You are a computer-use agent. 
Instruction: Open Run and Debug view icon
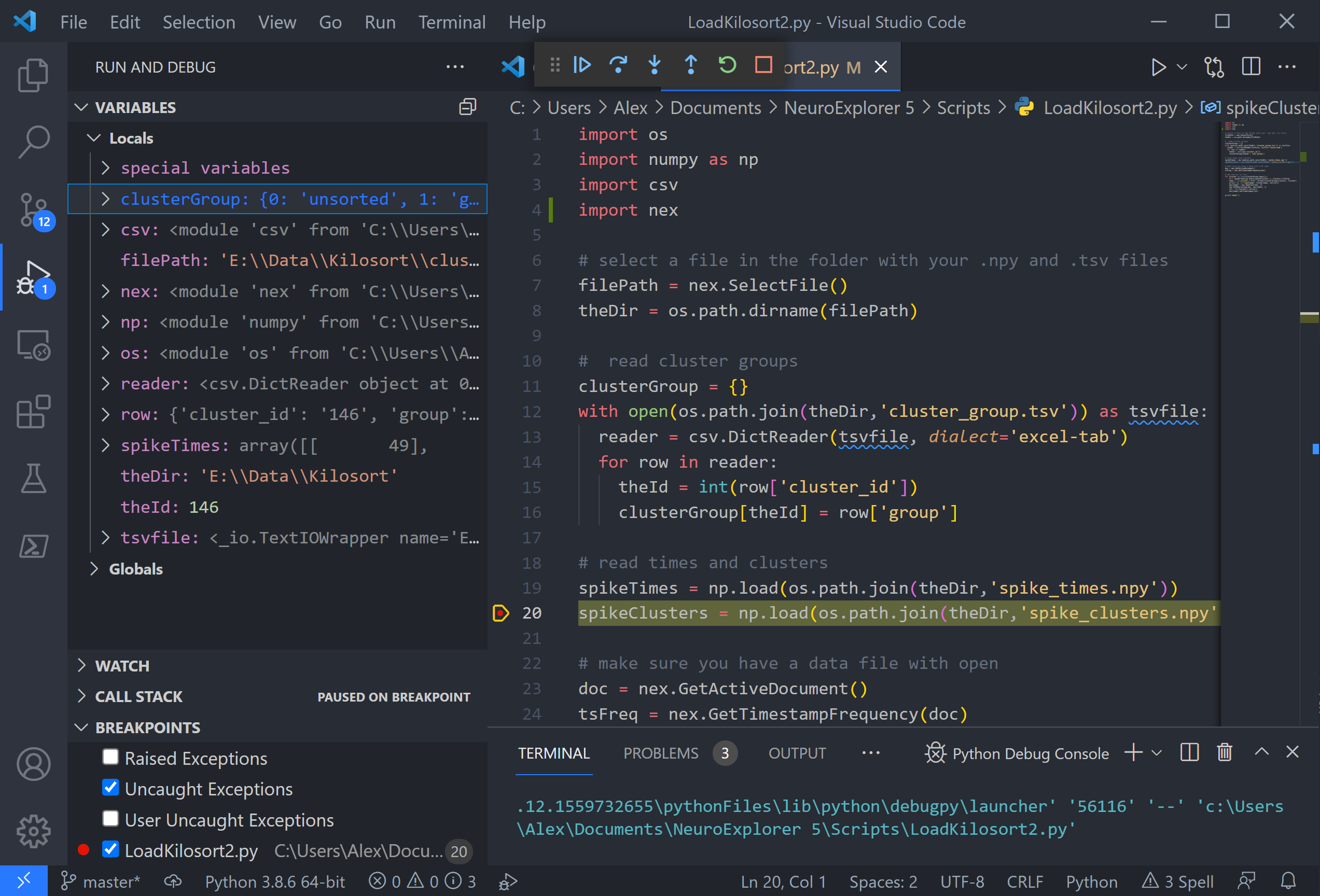point(35,278)
